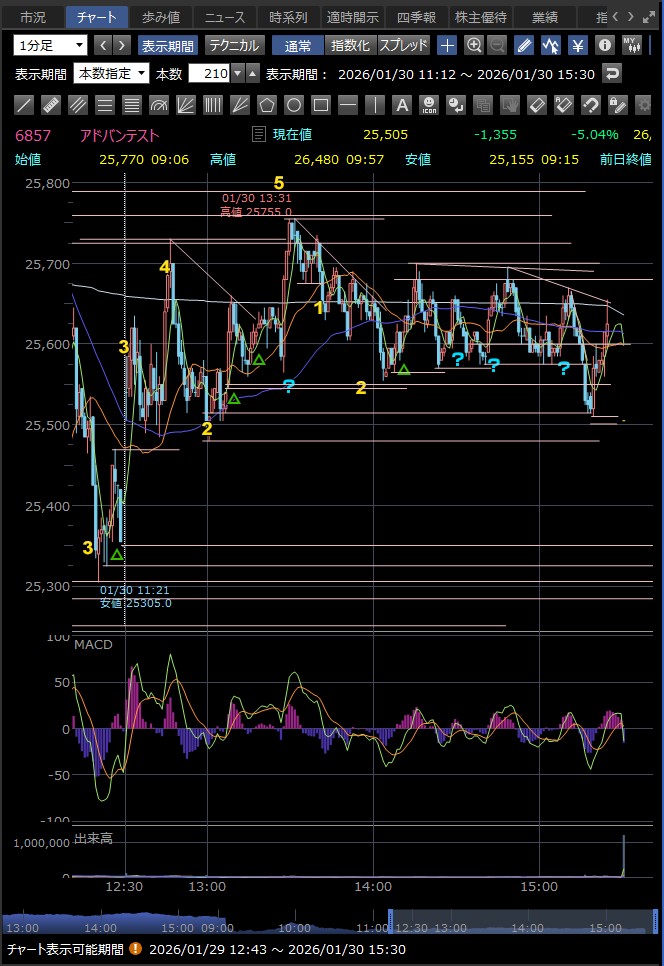Click the テクニカル button

[x=234, y=45]
